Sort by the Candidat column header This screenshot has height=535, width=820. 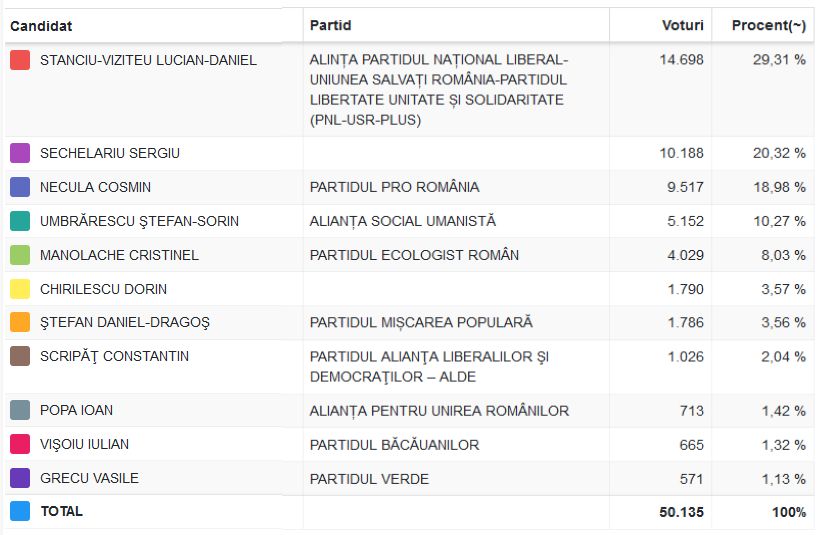pos(41,26)
